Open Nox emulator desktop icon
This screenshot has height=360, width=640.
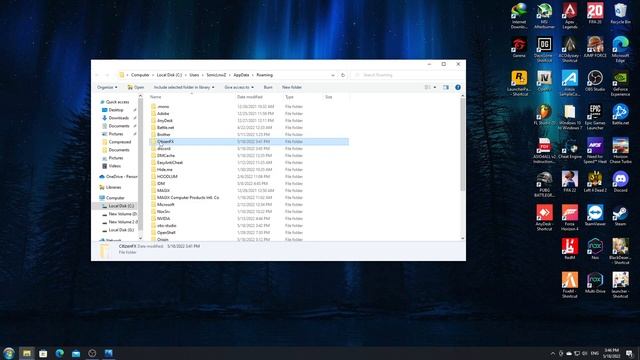pyautogui.click(x=595, y=249)
